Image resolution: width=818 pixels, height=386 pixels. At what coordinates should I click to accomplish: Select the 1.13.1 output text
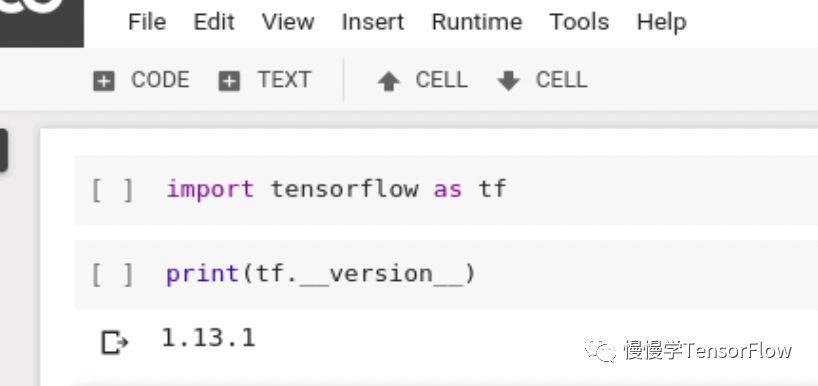pos(208,338)
